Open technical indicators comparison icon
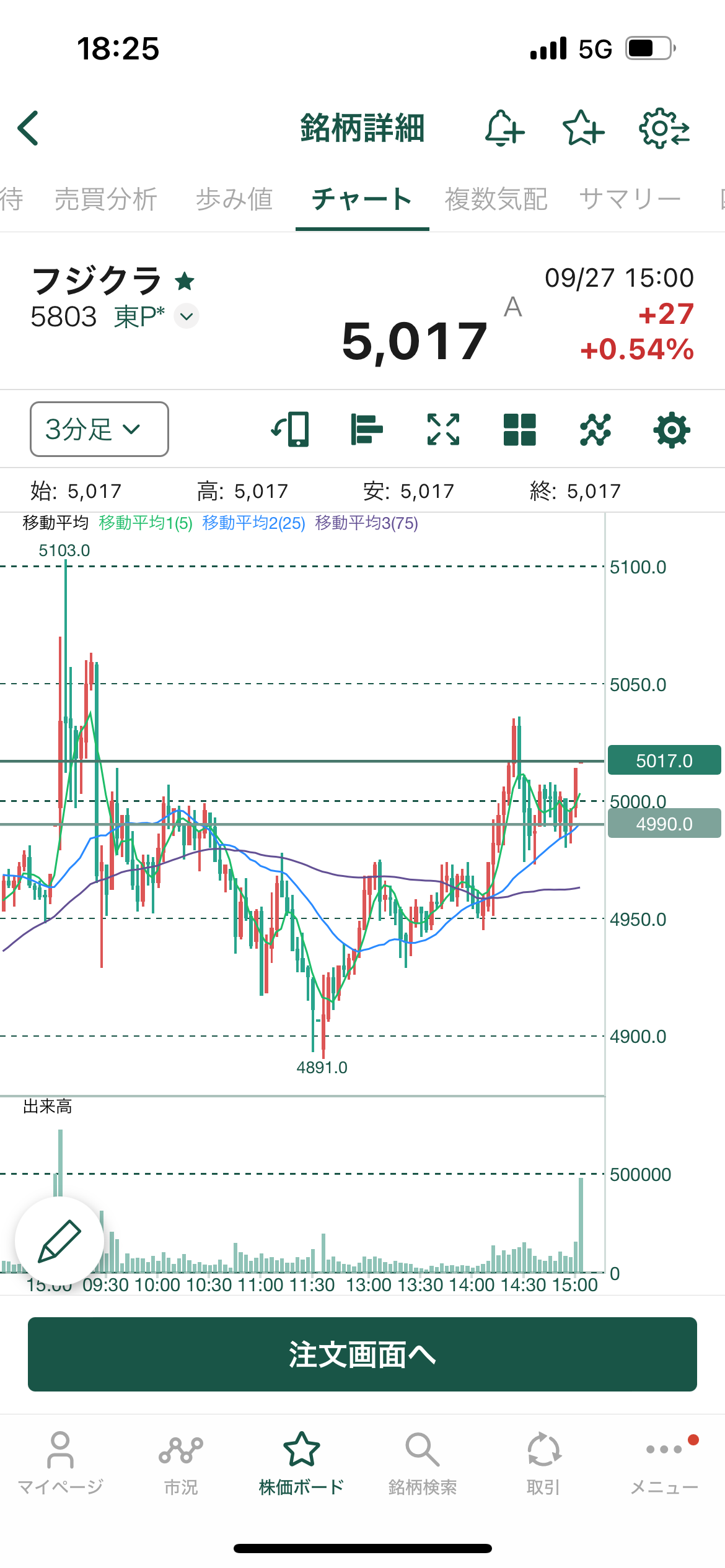The image size is (725, 1568). point(595,429)
